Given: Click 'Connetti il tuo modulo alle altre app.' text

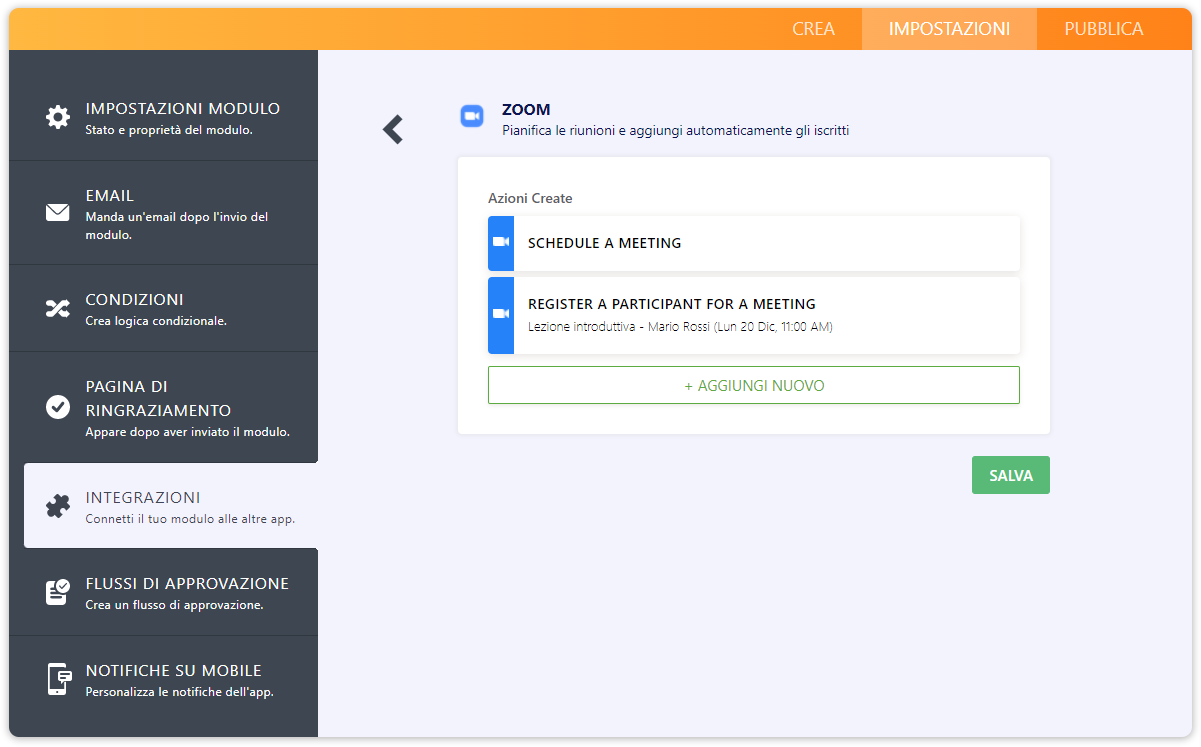Looking at the screenshot, I should (x=190, y=519).
